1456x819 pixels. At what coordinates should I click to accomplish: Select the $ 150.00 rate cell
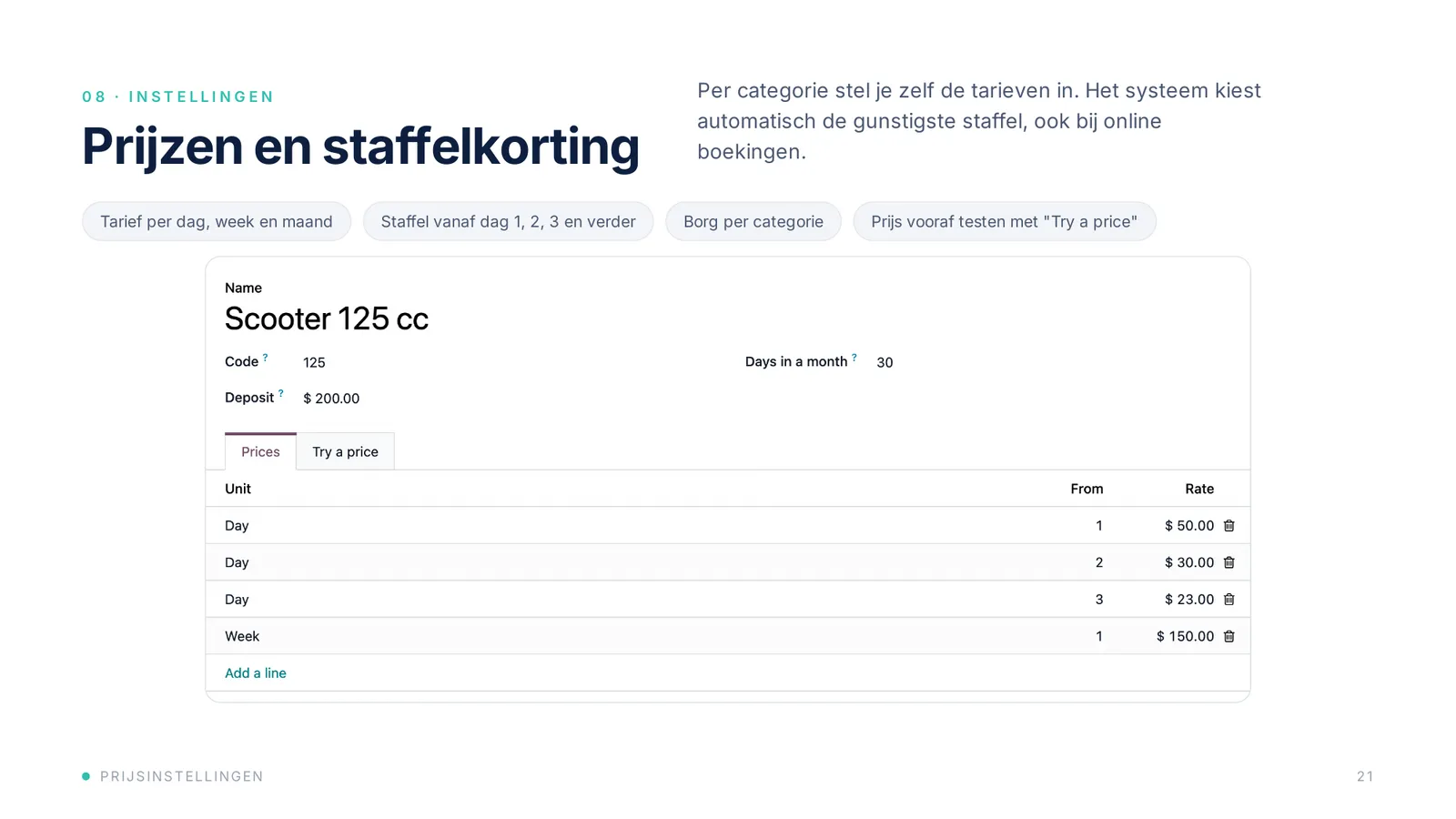1185,636
